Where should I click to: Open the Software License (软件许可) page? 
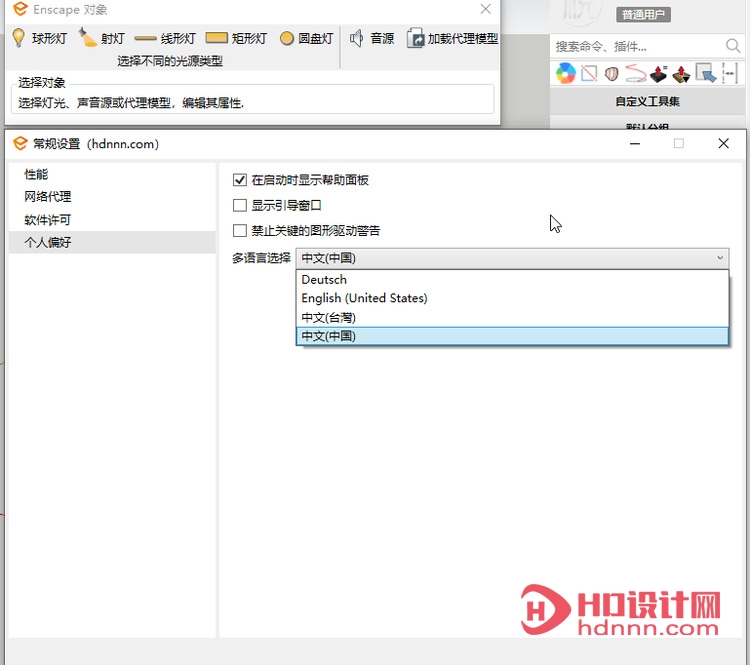click(112, 220)
